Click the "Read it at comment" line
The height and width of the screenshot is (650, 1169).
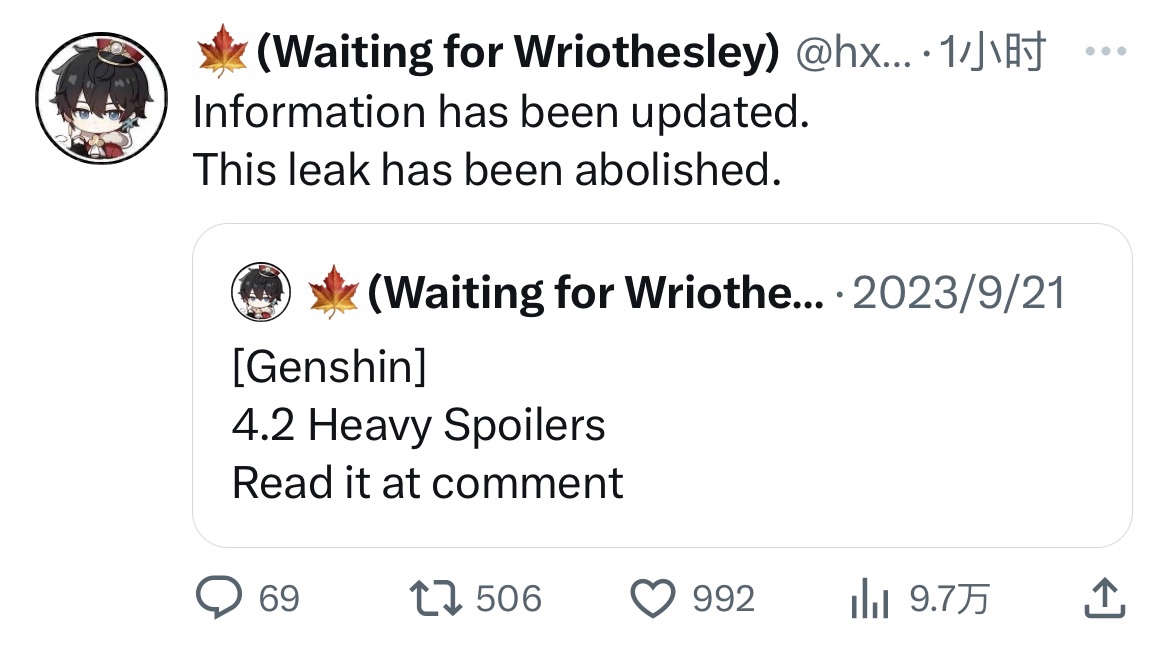tap(427, 483)
